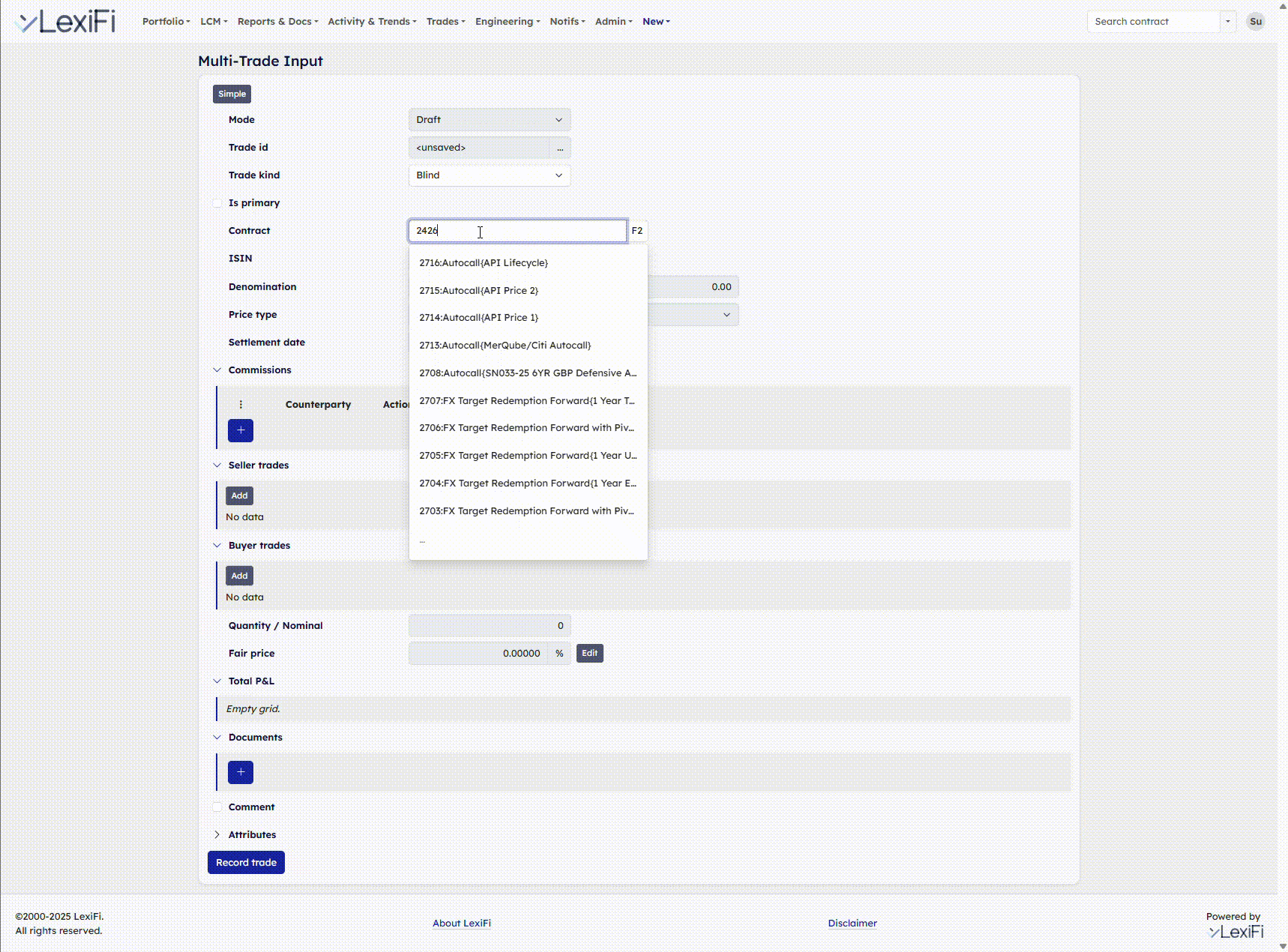
Task: Open the Mode dropdown showing Draft
Action: tap(489, 120)
